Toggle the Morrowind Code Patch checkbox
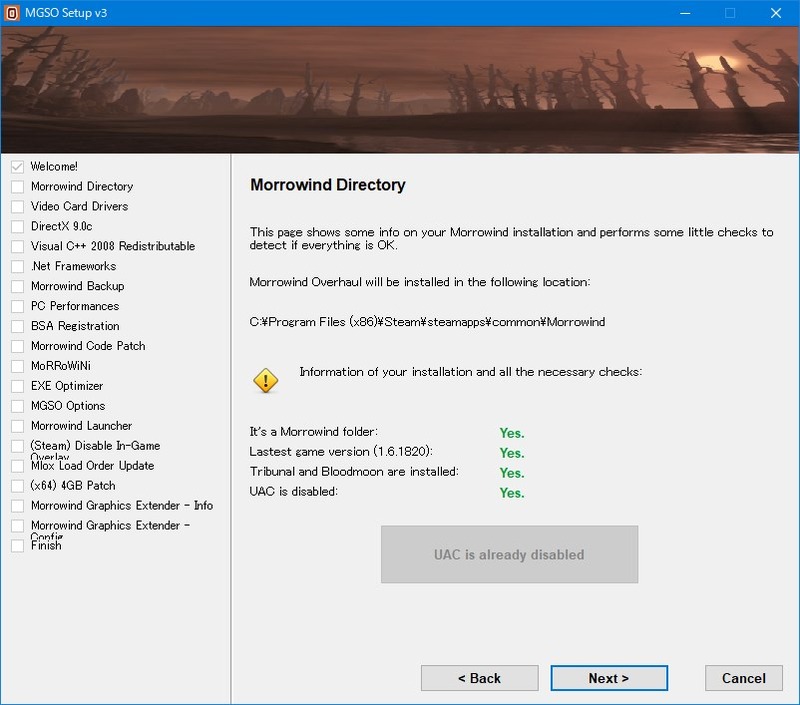The image size is (800, 705). pos(17,346)
